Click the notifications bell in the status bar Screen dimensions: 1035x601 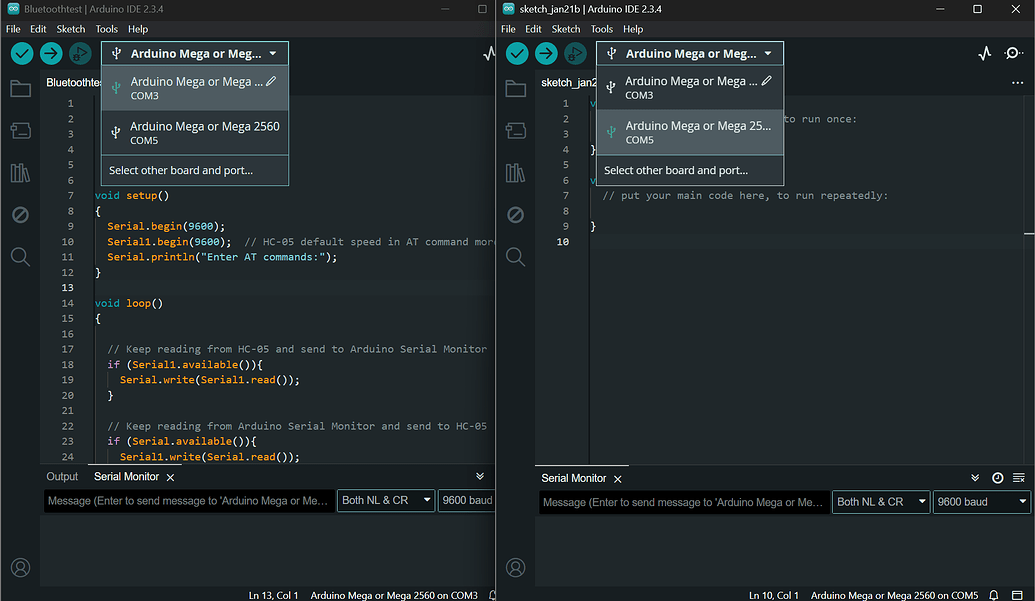(993, 594)
